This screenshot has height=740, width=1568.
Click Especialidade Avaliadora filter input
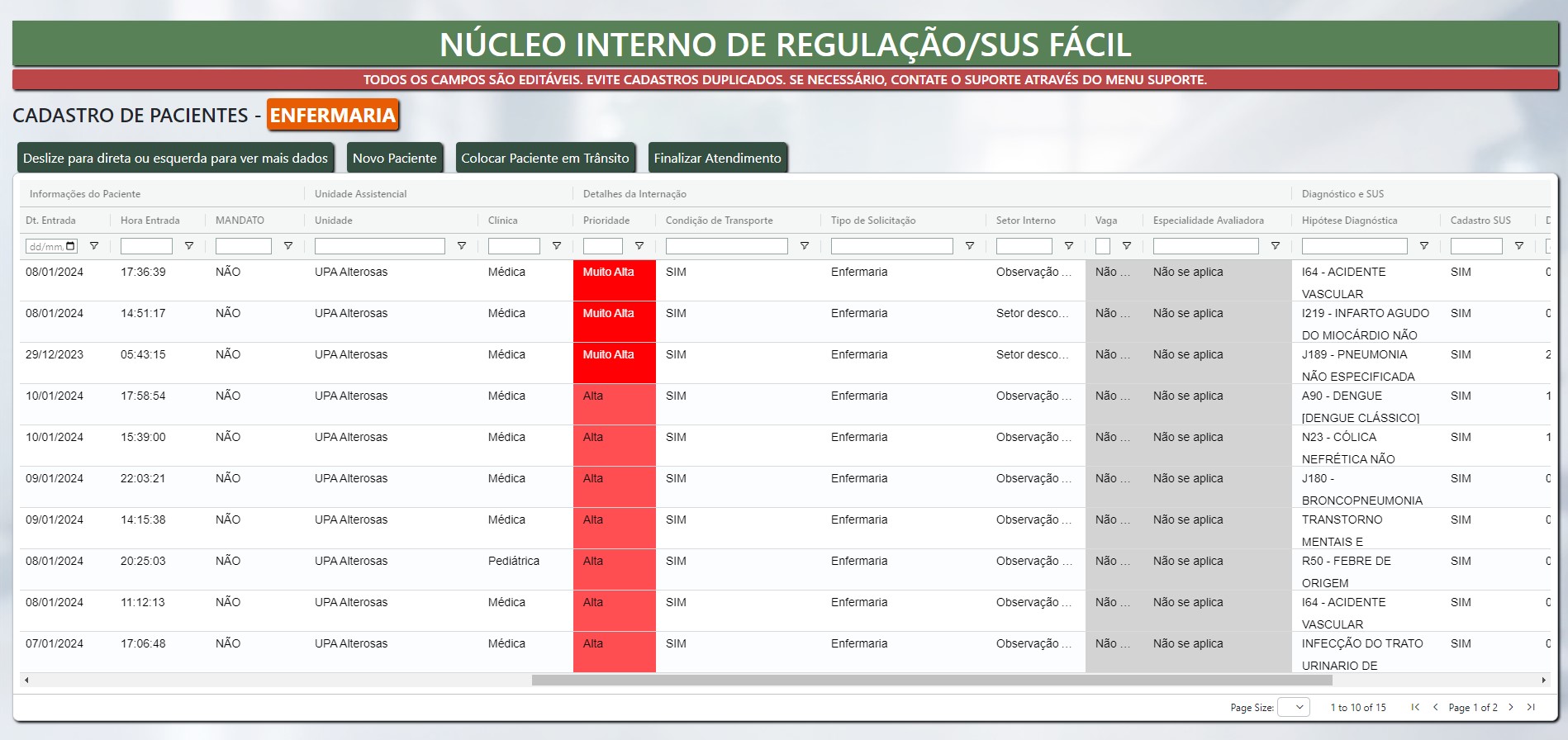pos(1206,246)
